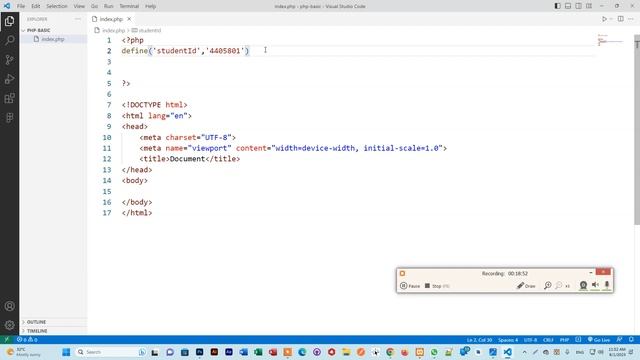The height and width of the screenshot is (360, 640).
Task: Open editor More Actions ellipsis
Action: click(631, 19)
